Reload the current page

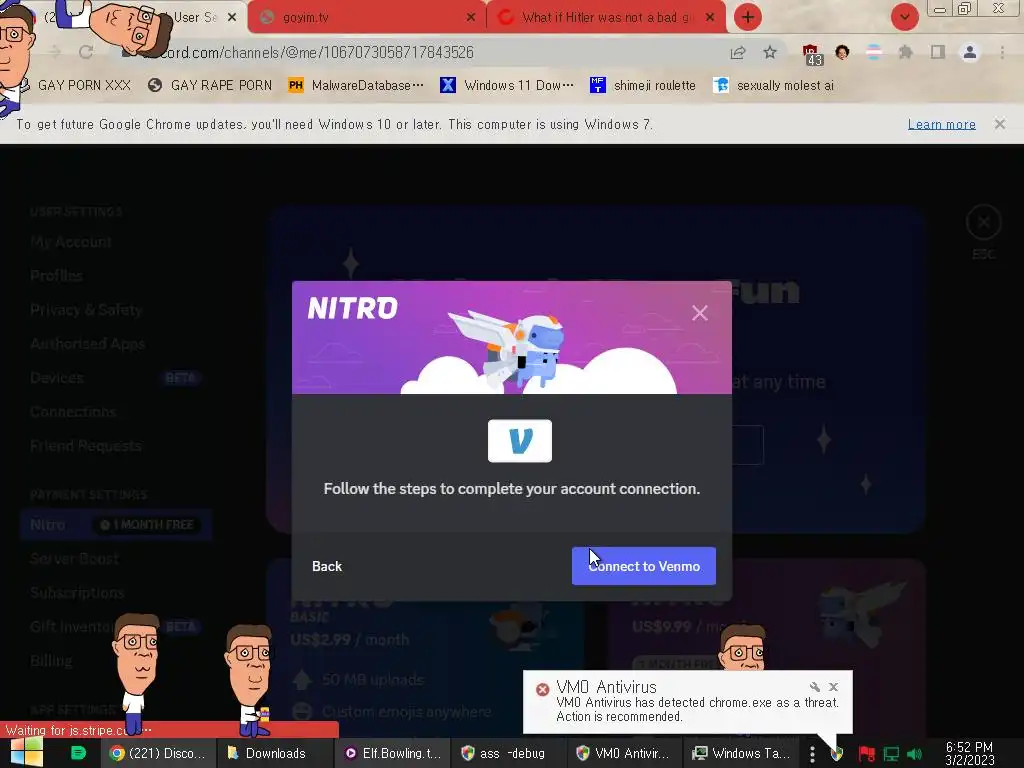coord(86,52)
